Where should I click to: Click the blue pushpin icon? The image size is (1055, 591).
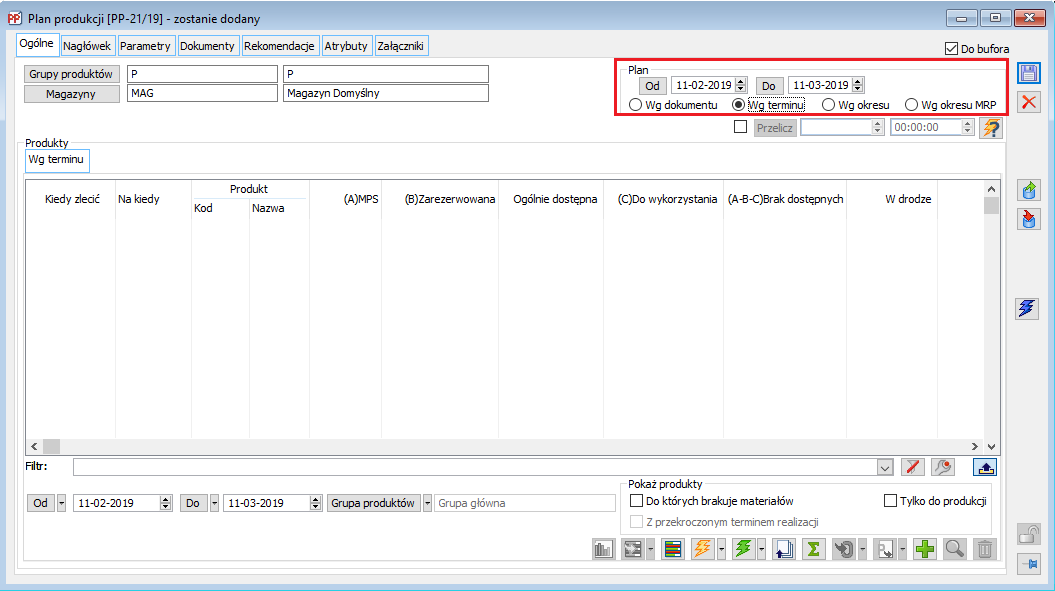point(1029,563)
